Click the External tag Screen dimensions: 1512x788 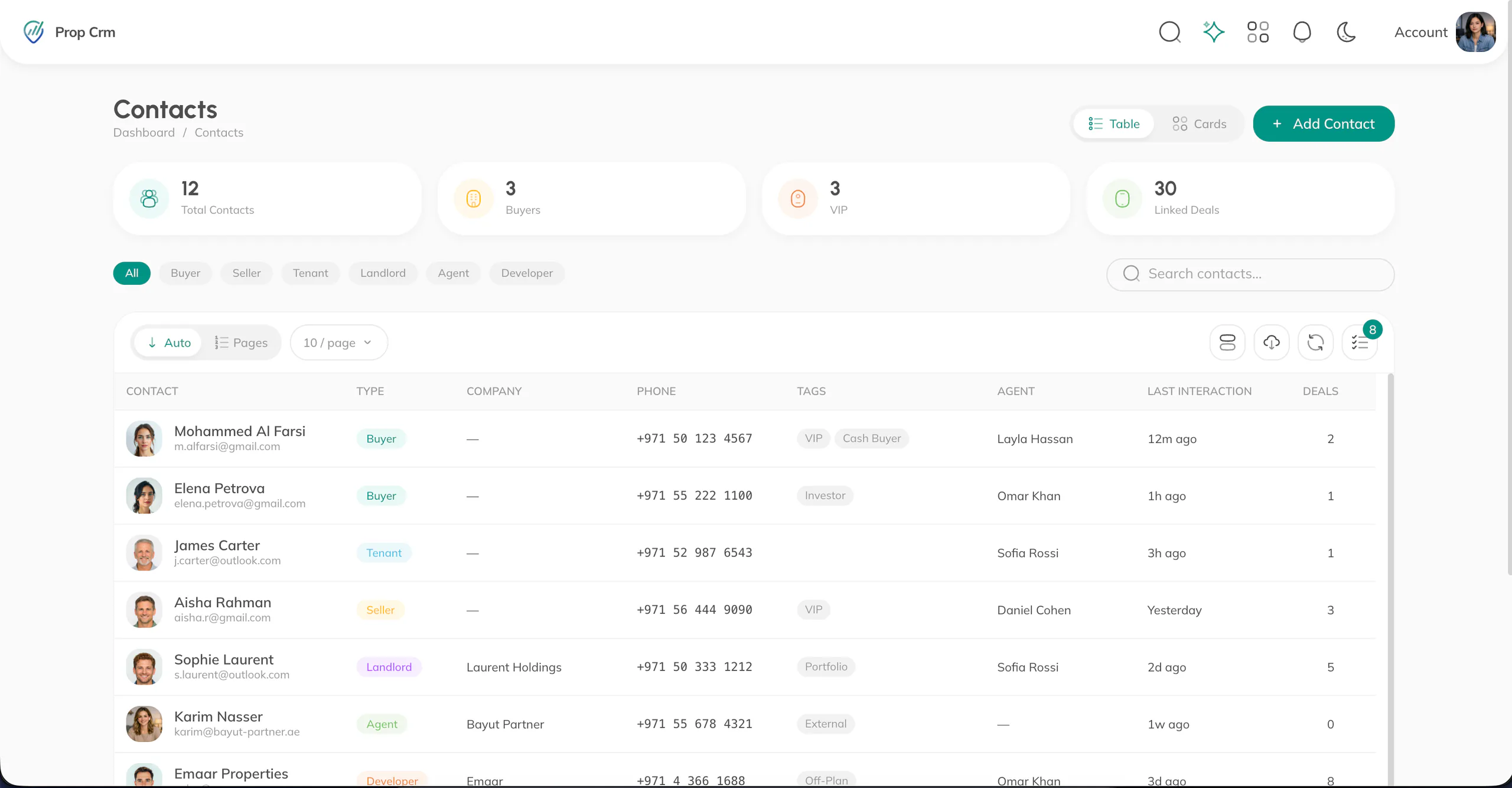826,724
